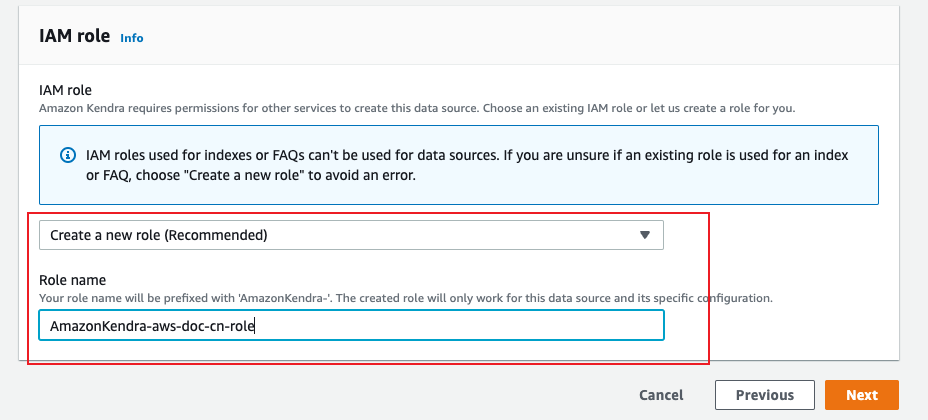
Task: Expand the dropdown arrow for role selection
Action: 645,235
